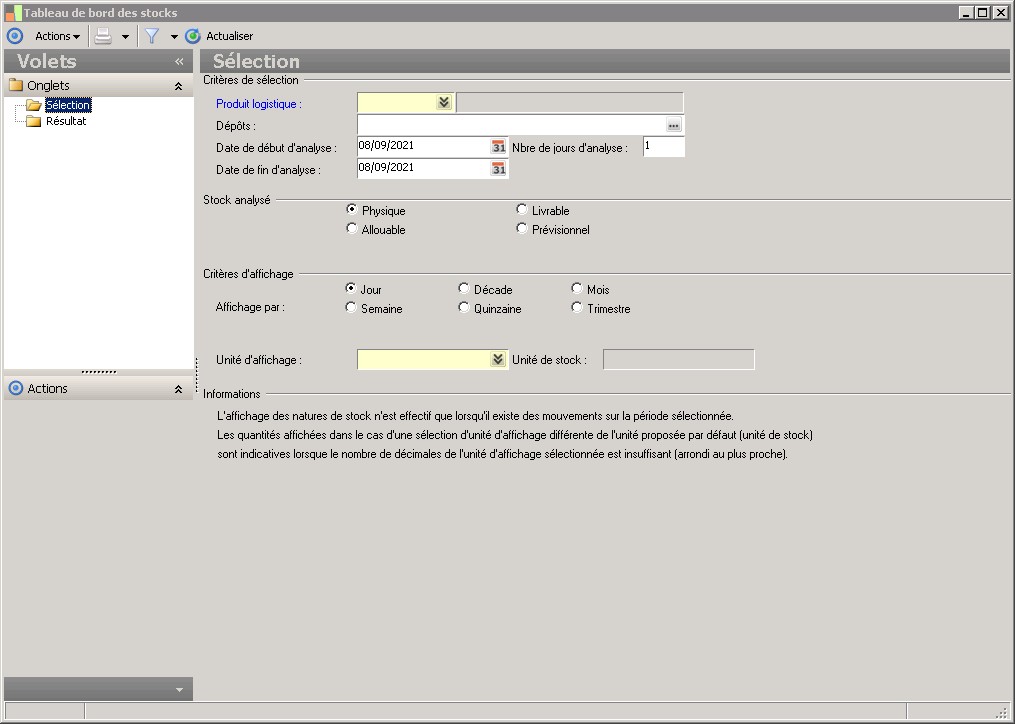Click the filter funnel icon
Viewport: 1015px width, 724px height.
[152, 36]
